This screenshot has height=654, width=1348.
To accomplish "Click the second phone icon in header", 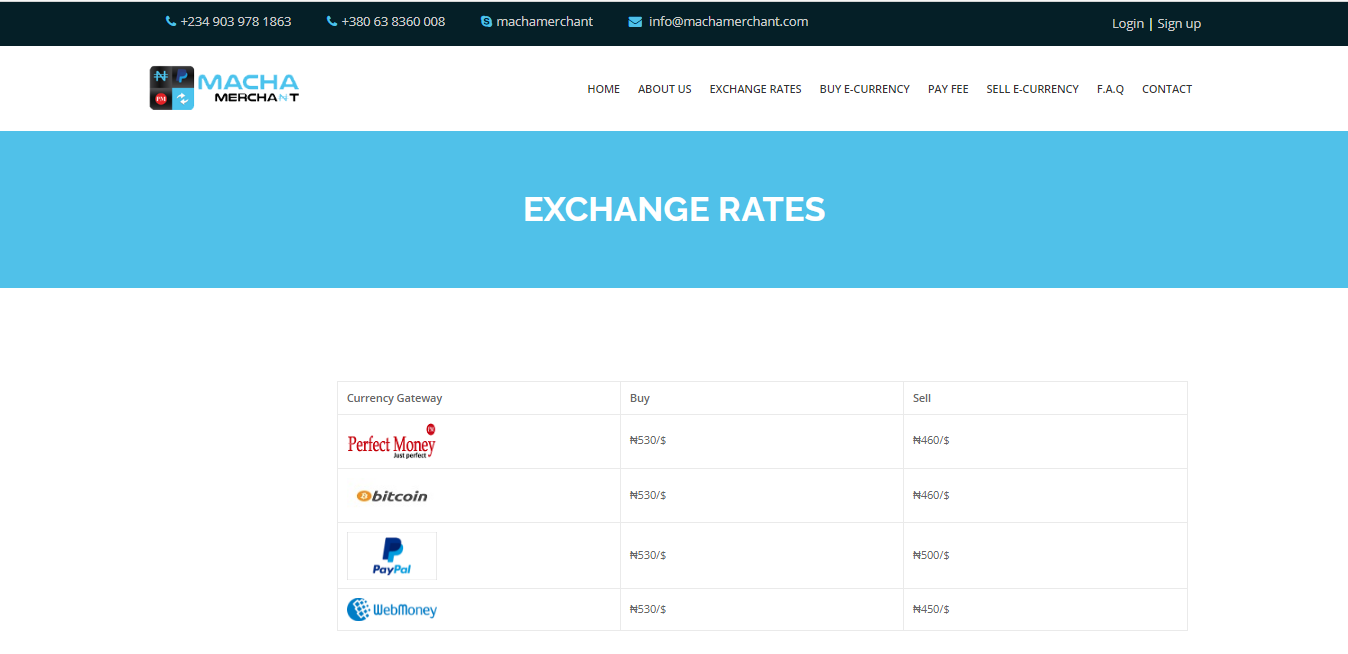I will point(332,22).
